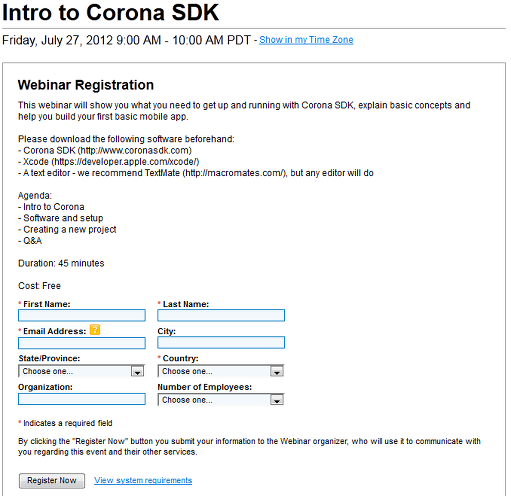Select the City input field
The image size is (511, 496).
tap(221, 343)
